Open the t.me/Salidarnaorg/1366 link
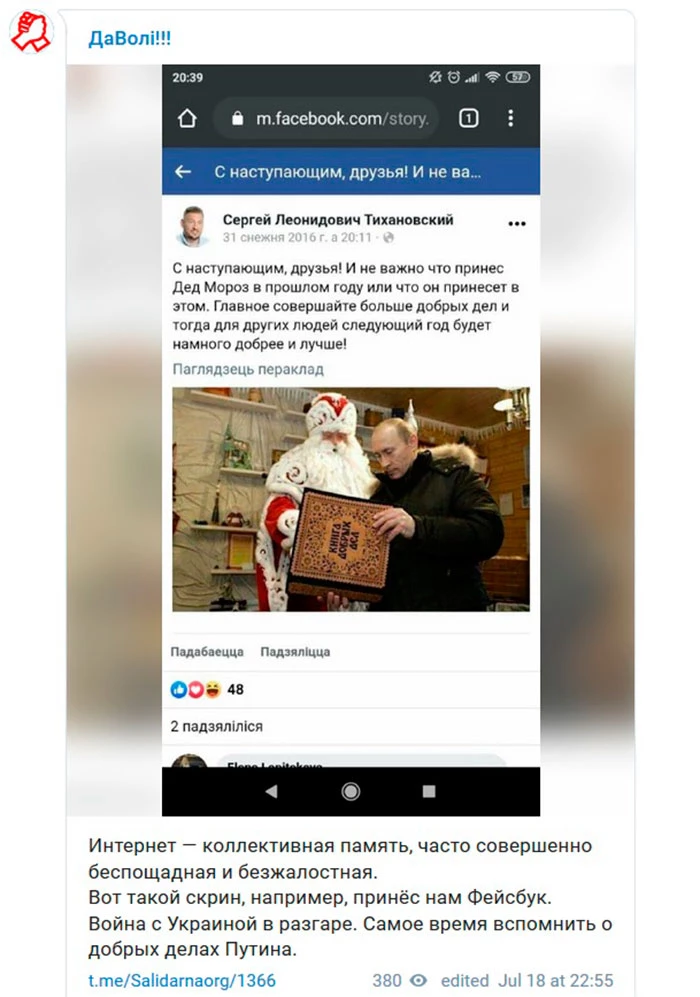 click(182, 980)
